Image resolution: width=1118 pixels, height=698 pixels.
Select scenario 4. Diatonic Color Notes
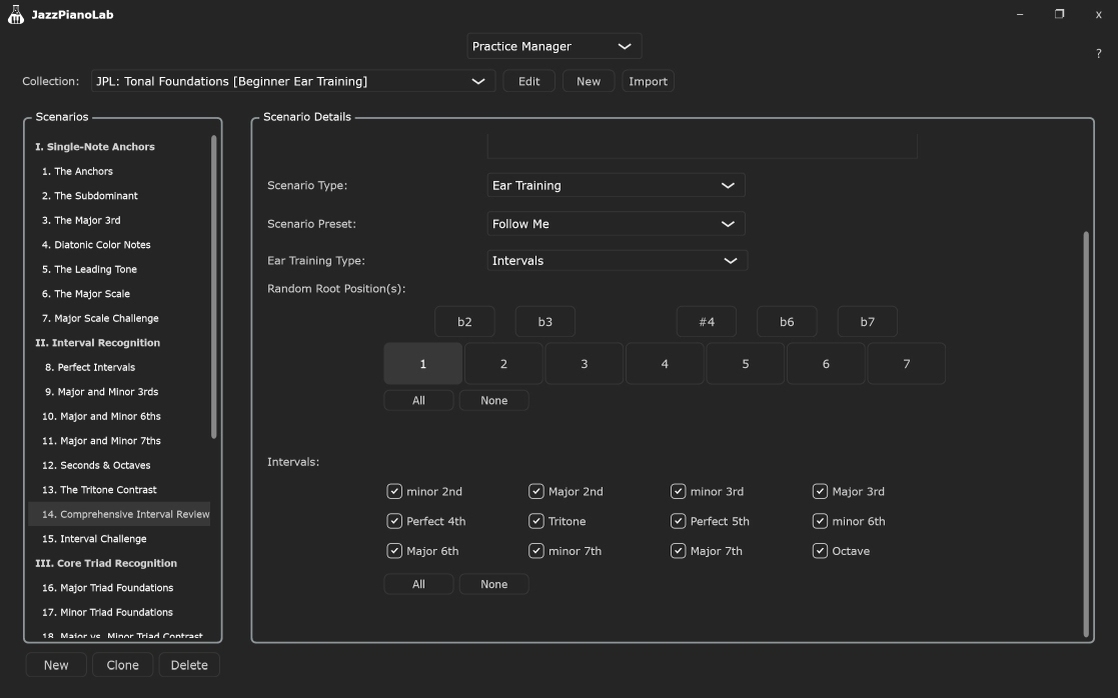(119, 245)
